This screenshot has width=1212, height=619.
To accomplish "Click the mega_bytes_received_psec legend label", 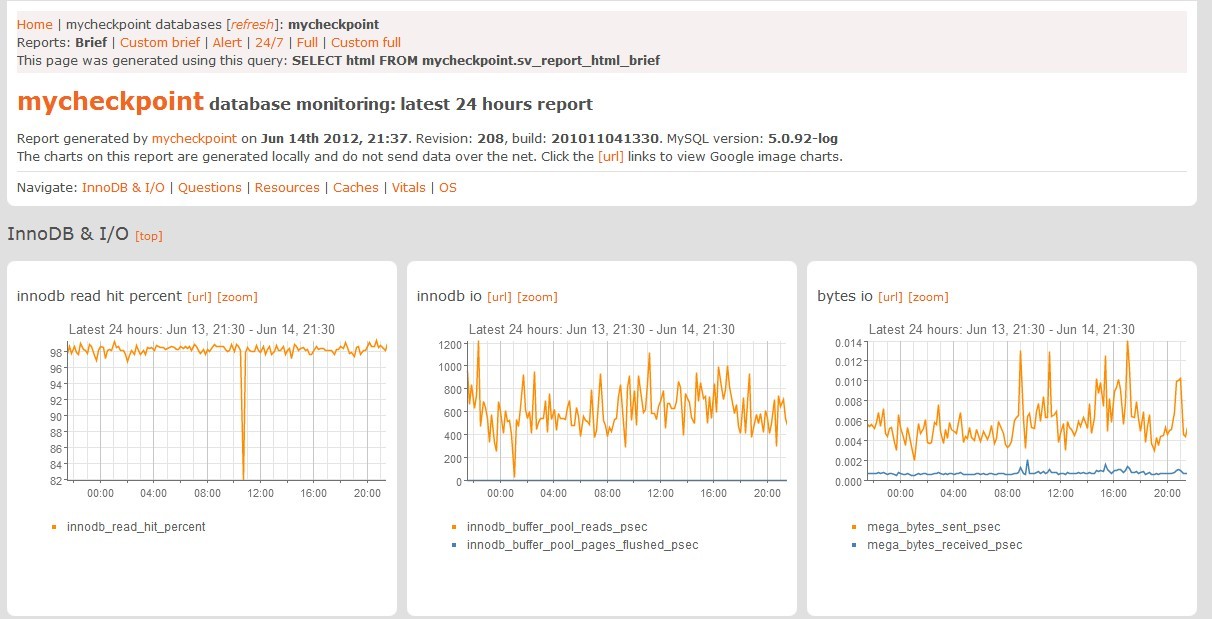I will pos(945,545).
